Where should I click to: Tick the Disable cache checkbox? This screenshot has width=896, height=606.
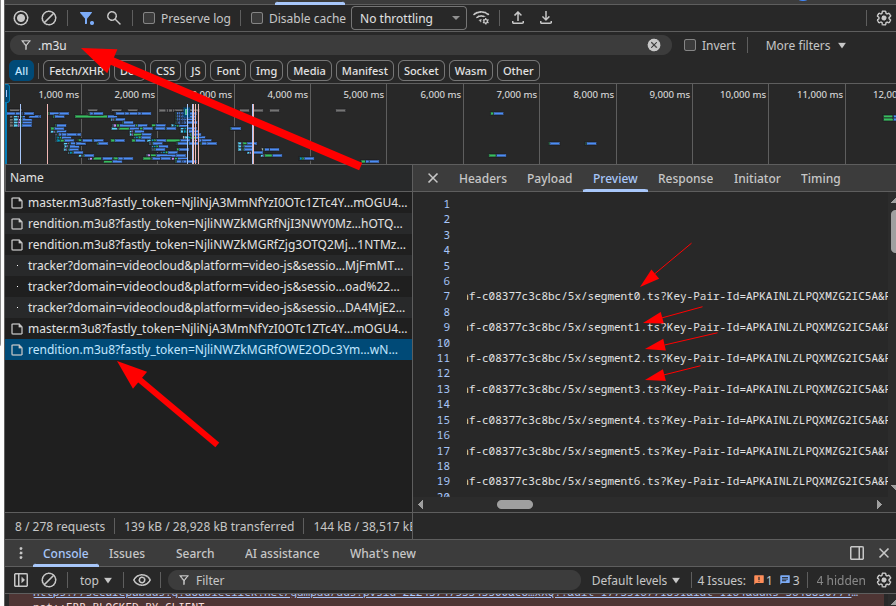click(257, 18)
